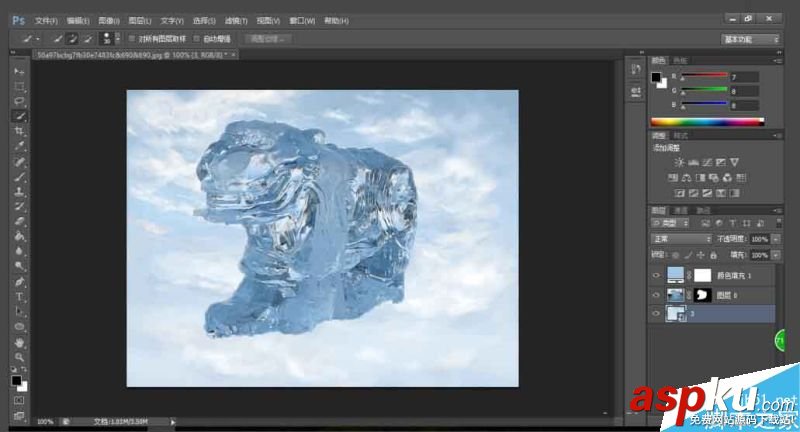Viewport: 800px width, 432px height.
Task: Click the opacity value field (100%)
Action: click(x=760, y=239)
